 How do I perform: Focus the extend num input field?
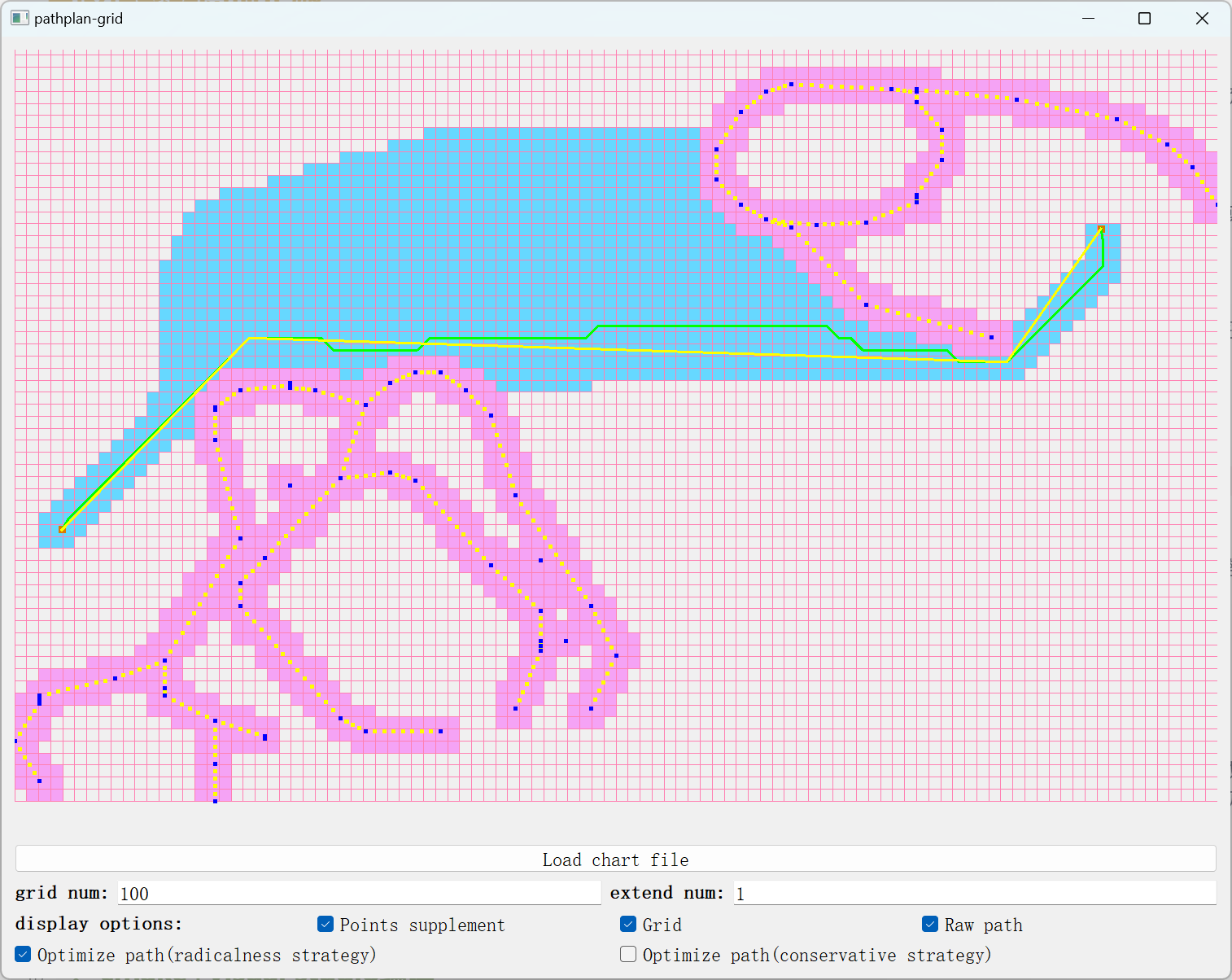coord(975,893)
